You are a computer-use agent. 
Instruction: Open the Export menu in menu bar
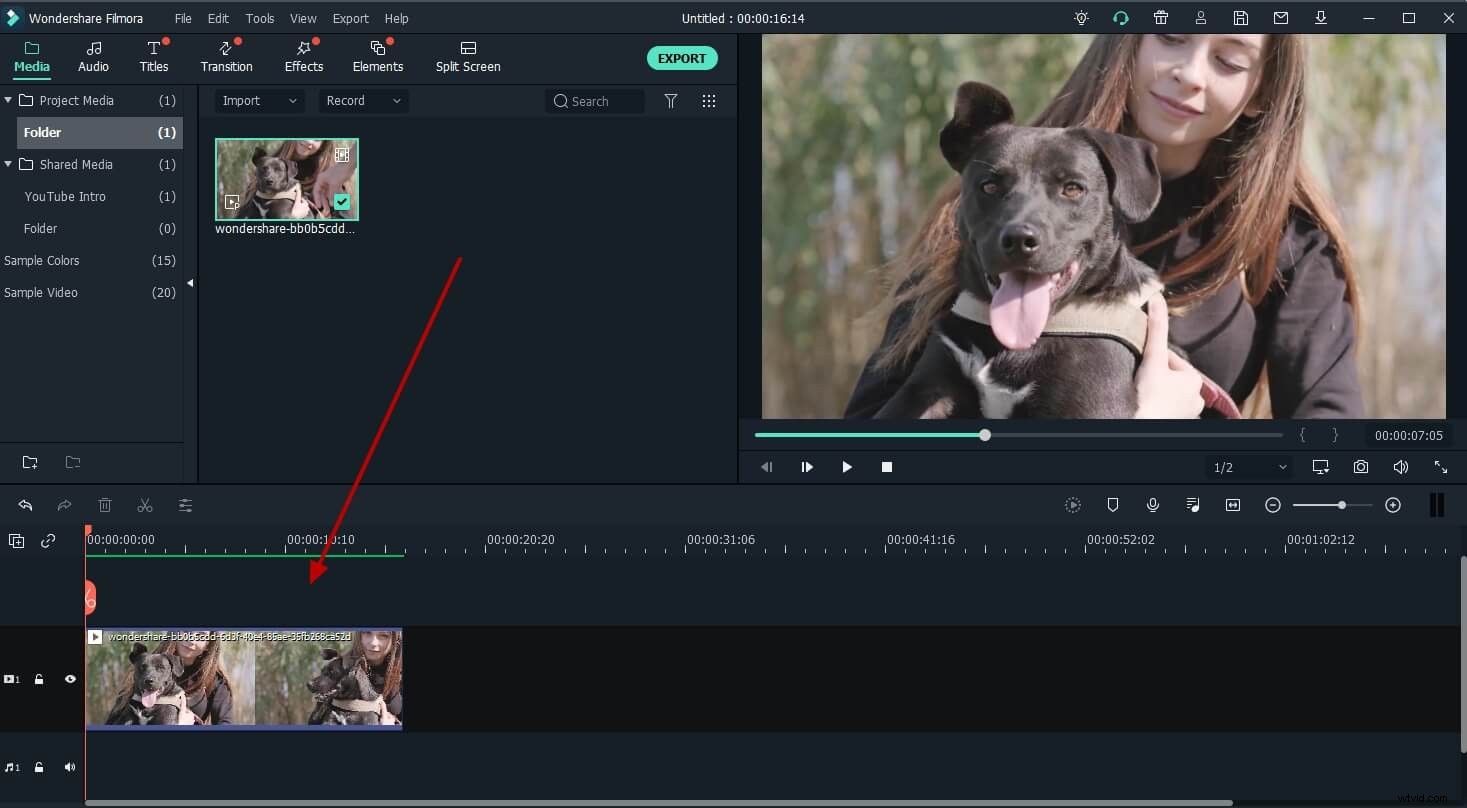350,18
